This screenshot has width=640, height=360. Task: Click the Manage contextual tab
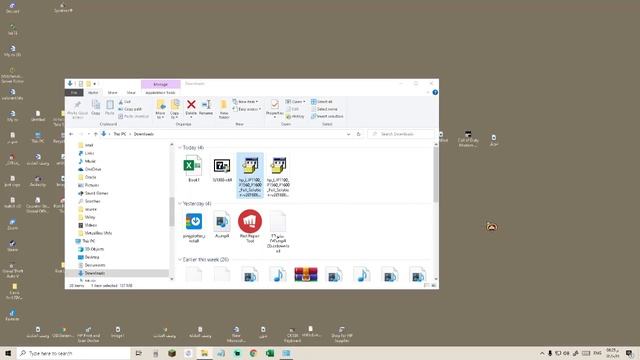coord(161,84)
